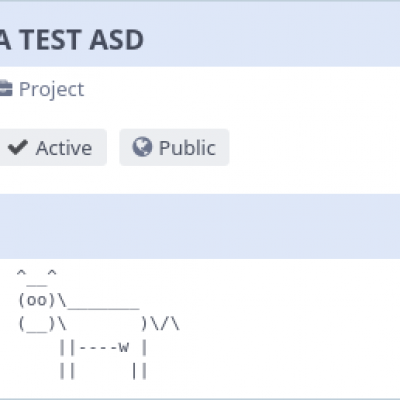Toggle the Public visibility badge
The width and height of the screenshot is (400, 400).
coord(174,147)
